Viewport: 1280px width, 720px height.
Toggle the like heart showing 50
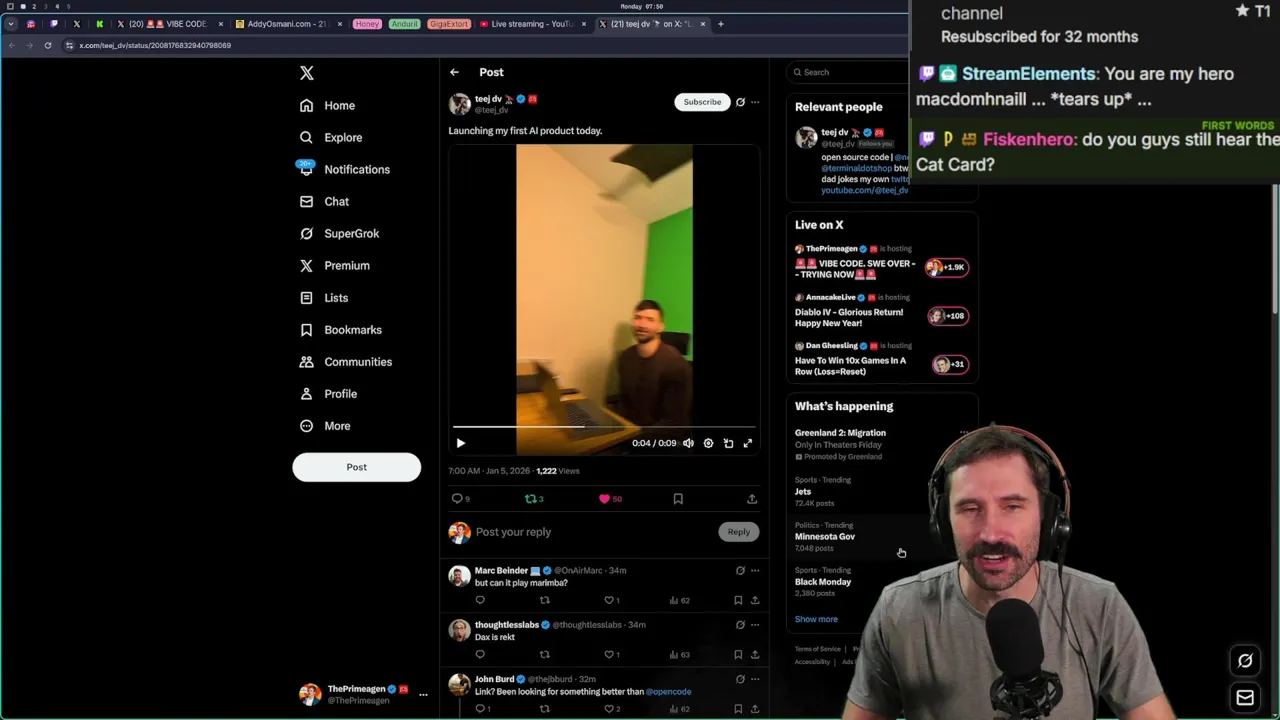pyautogui.click(x=604, y=498)
